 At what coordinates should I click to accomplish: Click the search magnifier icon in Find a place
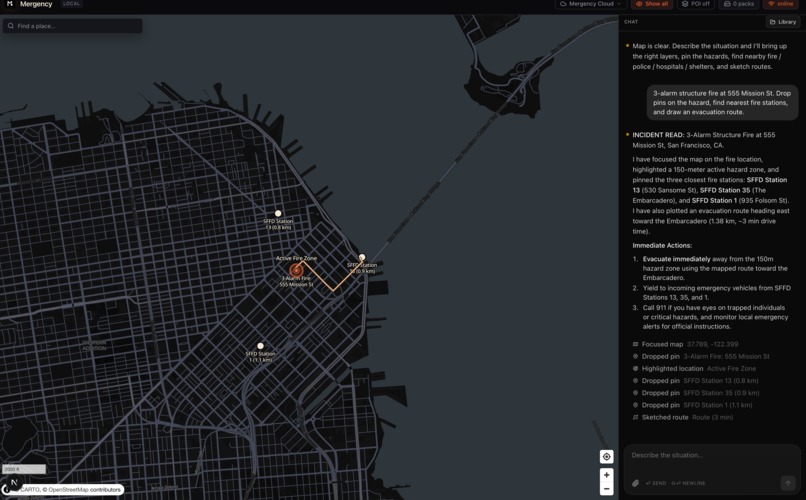tap(11, 26)
